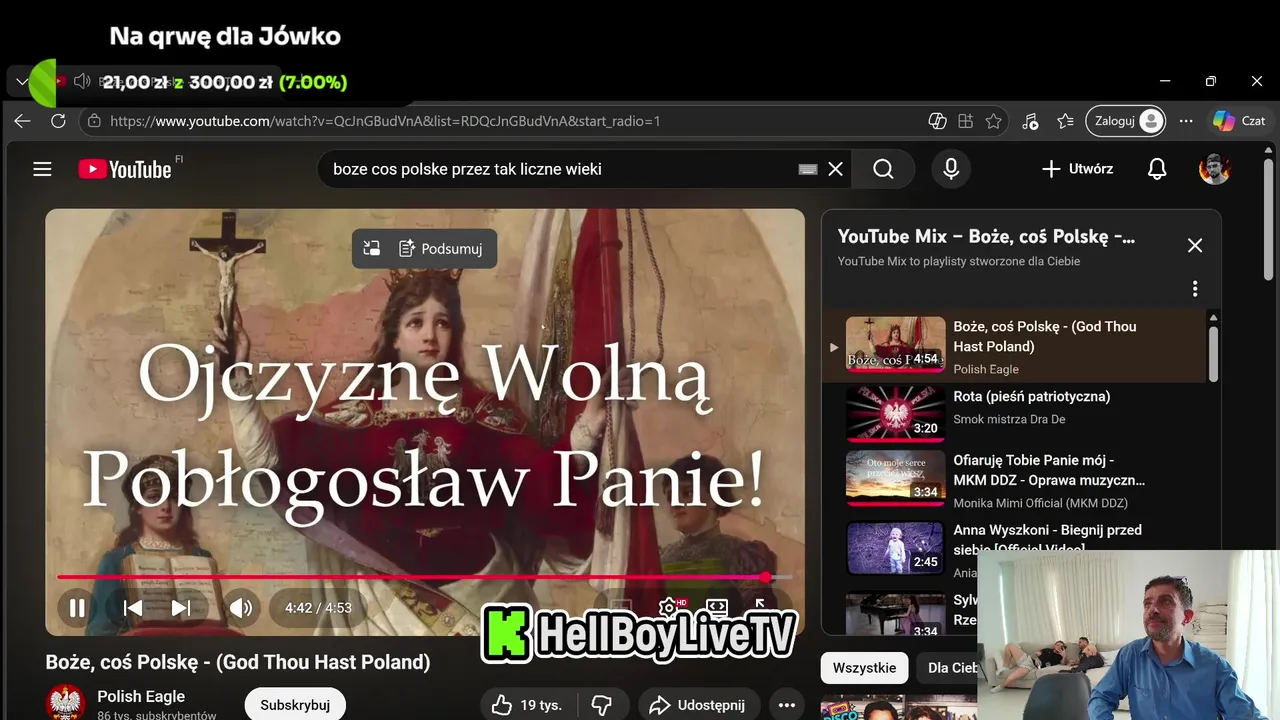Click Smok mistrza Dra De channel name
This screenshot has height=720, width=1280.
click(x=1009, y=419)
